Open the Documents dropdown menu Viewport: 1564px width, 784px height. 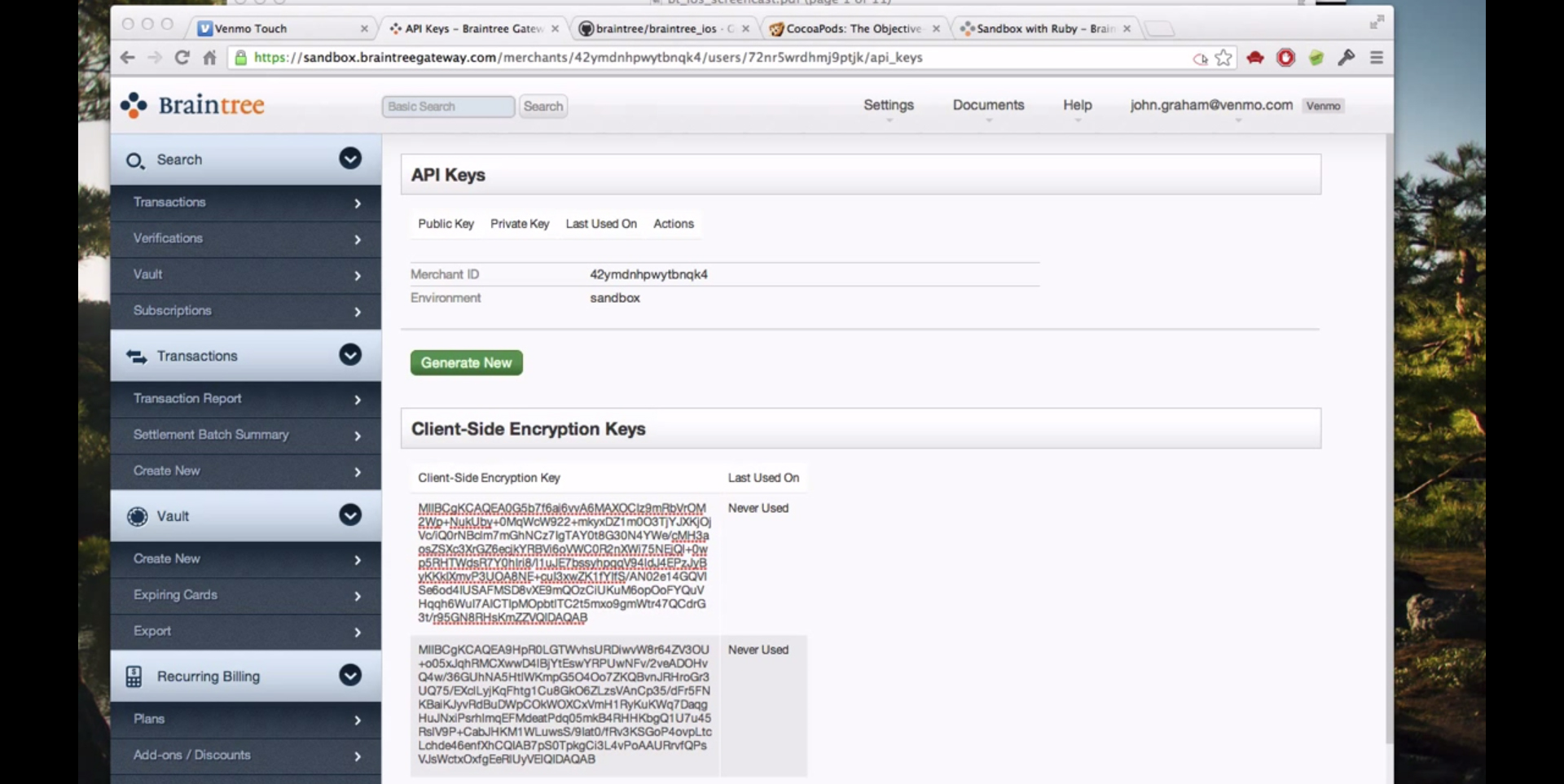[988, 105]
